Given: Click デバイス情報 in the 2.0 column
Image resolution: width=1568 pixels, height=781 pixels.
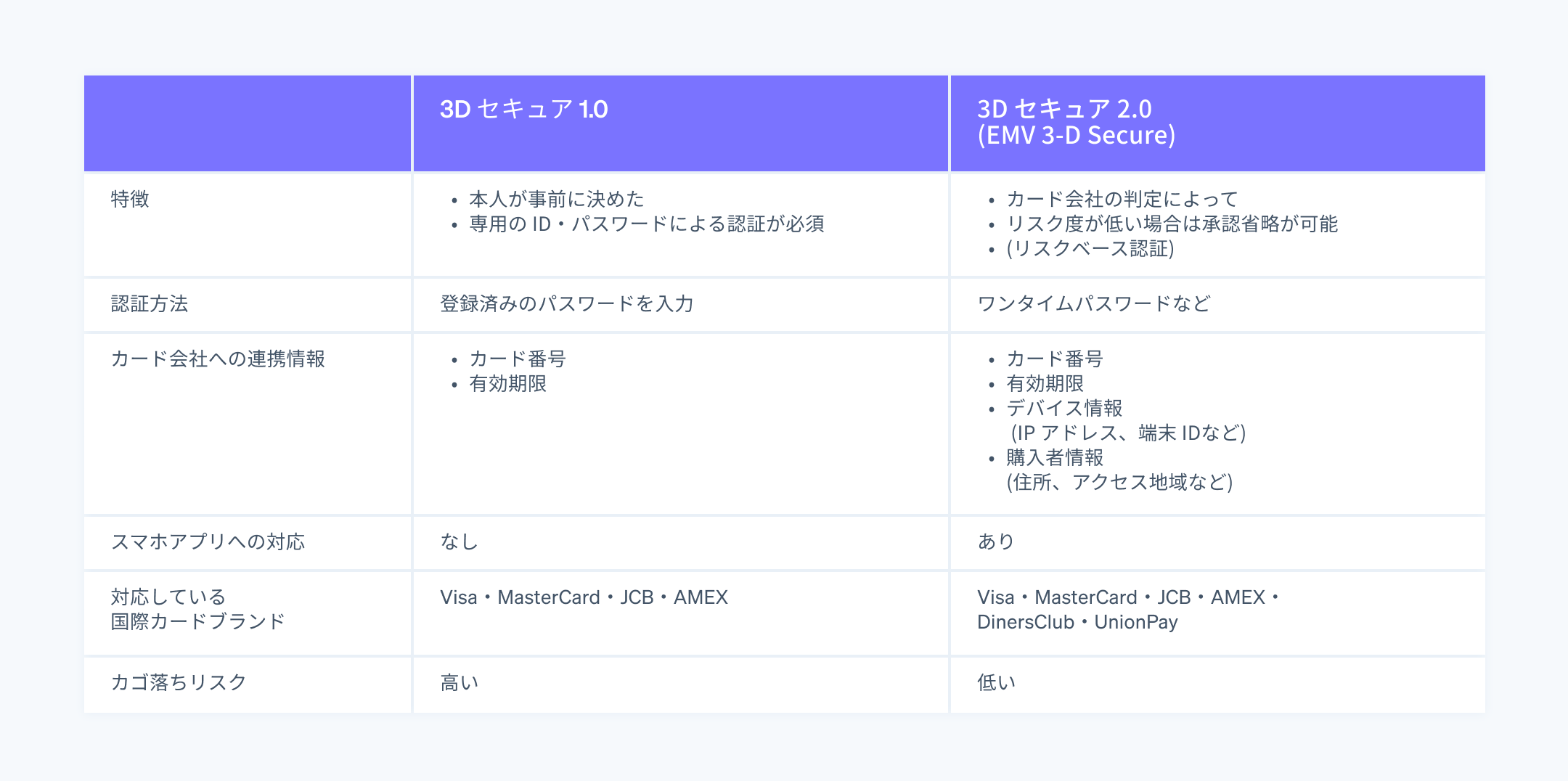Looking at the screenshot, I should click(1064, 408).
